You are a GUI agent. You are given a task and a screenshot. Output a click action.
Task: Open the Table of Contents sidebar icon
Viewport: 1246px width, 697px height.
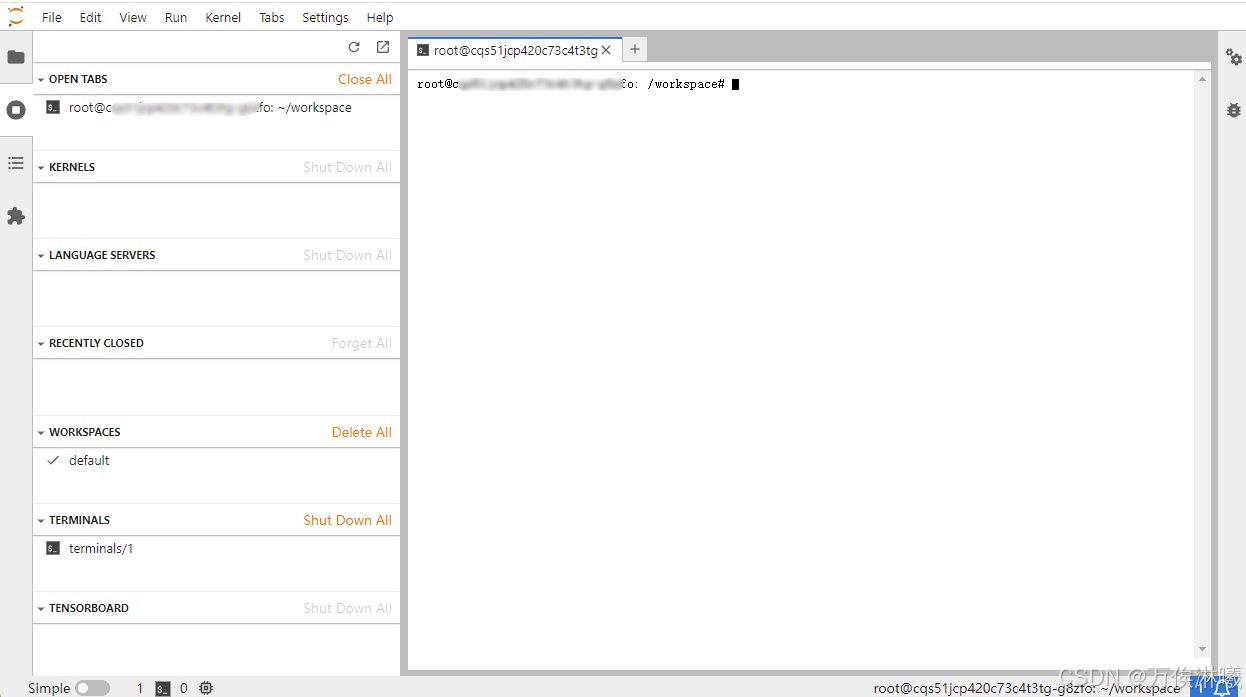(x=16, y=163)
